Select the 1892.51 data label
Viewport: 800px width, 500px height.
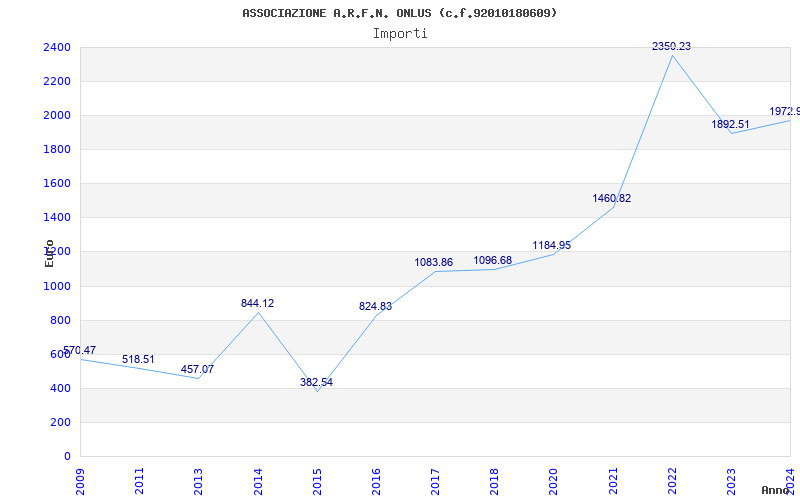pos(731,124)
